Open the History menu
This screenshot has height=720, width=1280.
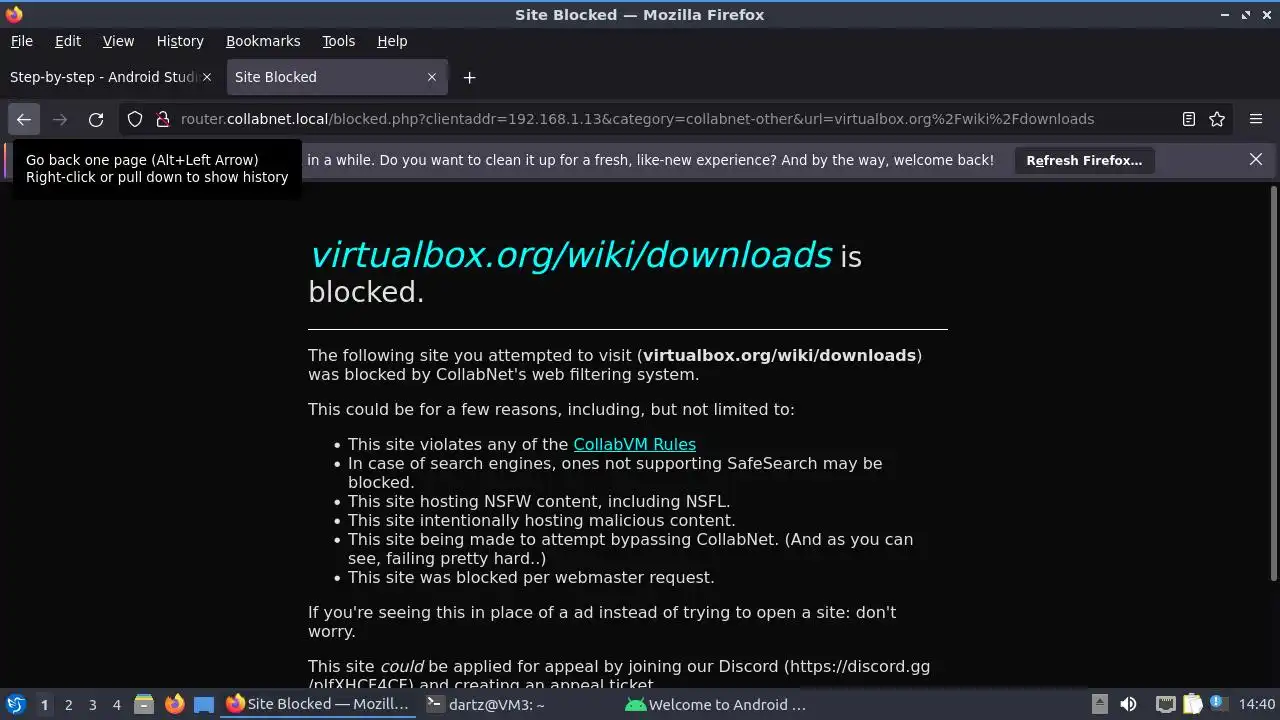180,41
